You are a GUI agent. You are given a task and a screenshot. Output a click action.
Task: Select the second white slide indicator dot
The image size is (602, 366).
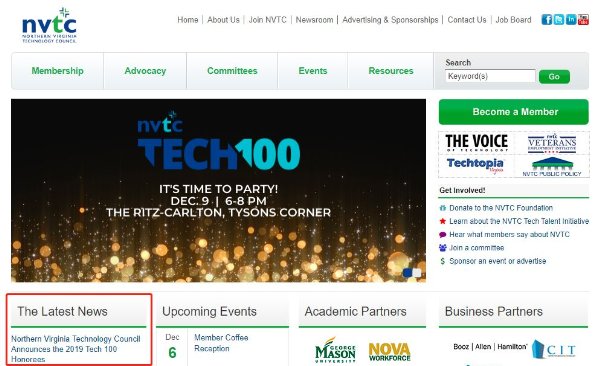click(x=417, y=273)
